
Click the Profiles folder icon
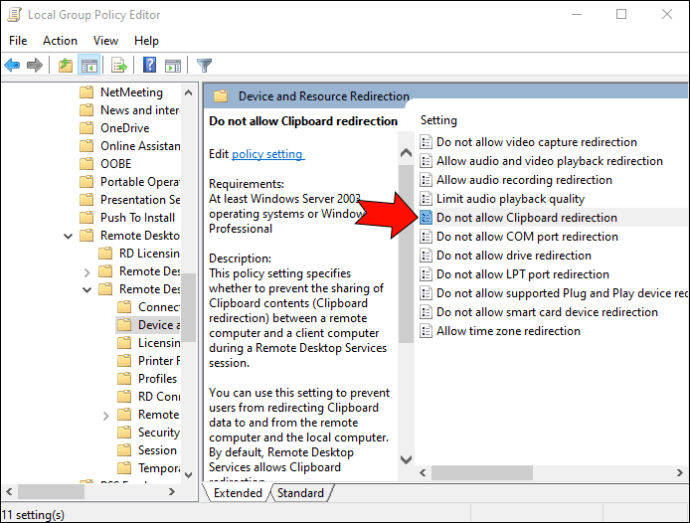click(x=125, y=379)
